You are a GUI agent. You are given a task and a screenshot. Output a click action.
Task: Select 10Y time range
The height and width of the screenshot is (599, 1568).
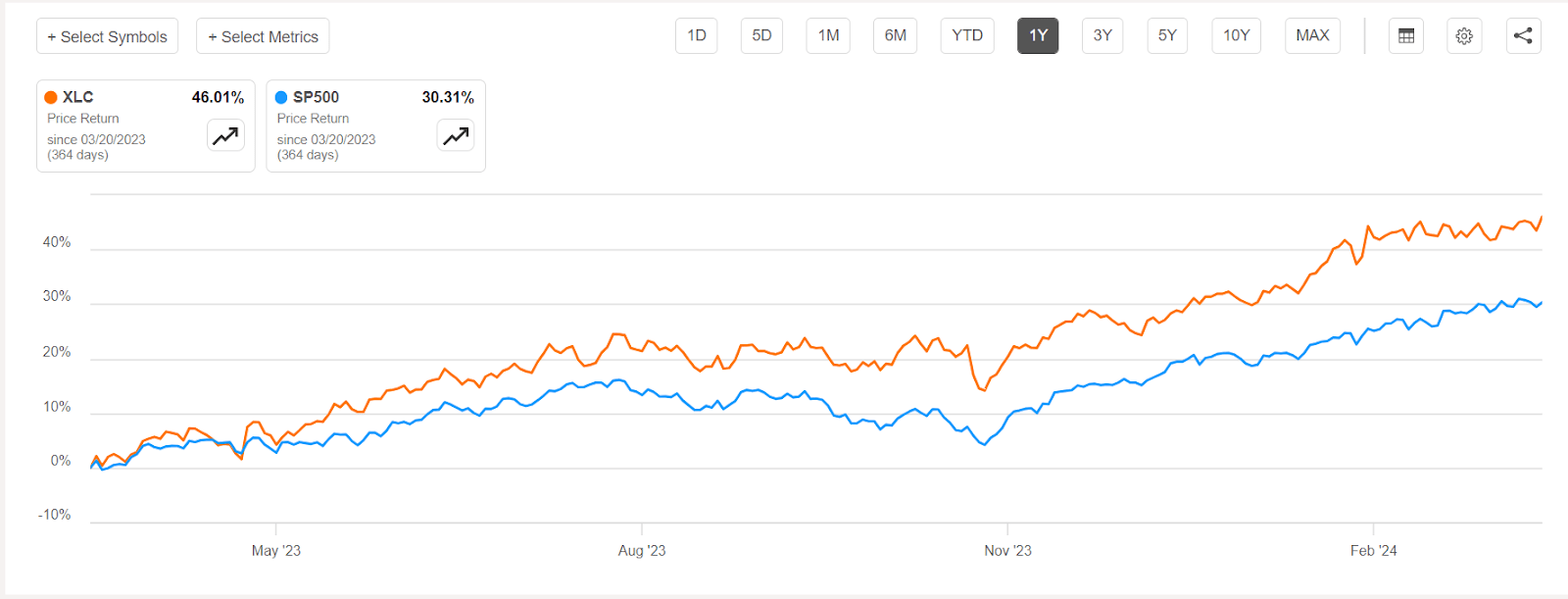[x=1236, y=36]
